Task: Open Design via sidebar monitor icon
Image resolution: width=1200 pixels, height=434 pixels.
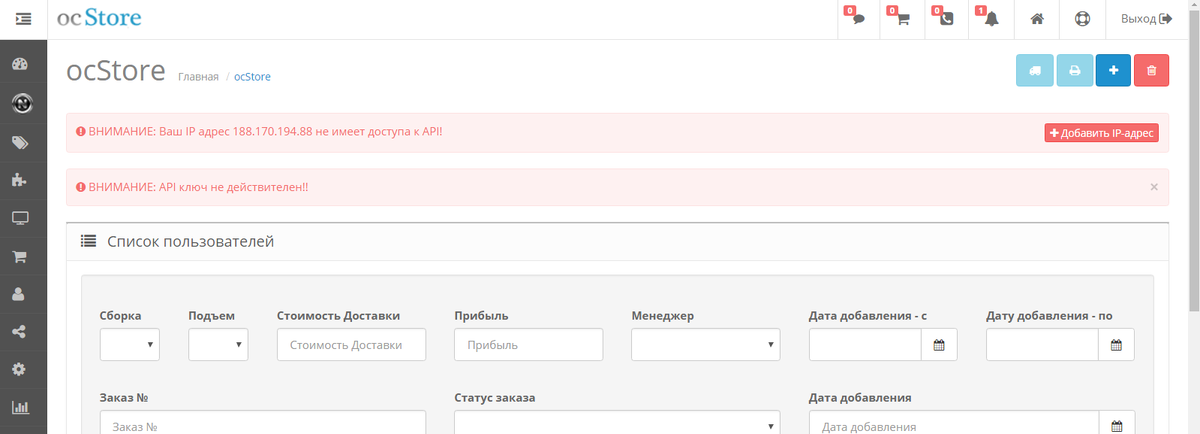Action: point(19,218)
